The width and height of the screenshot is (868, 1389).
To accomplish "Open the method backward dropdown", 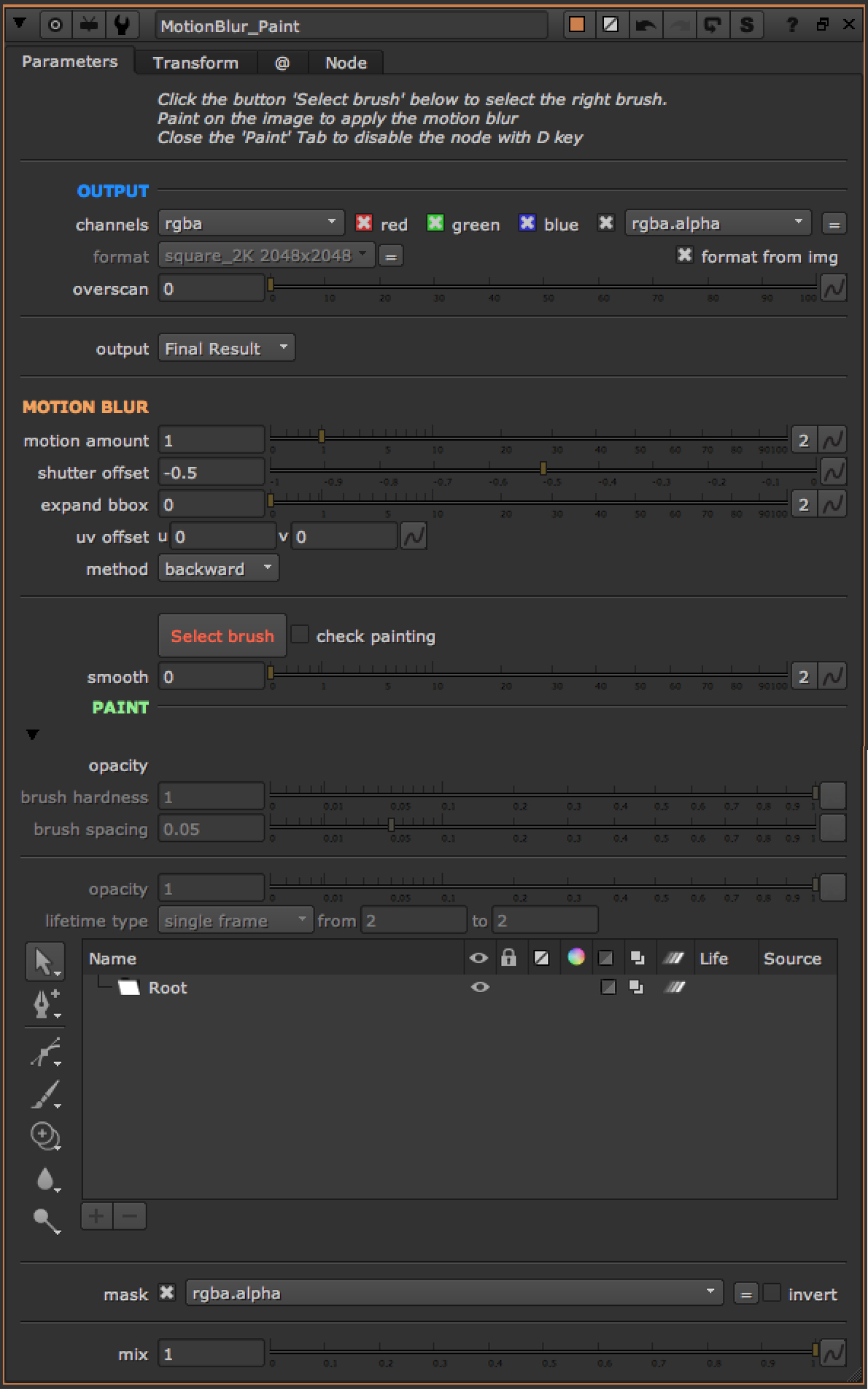I will tap(218, 569).
